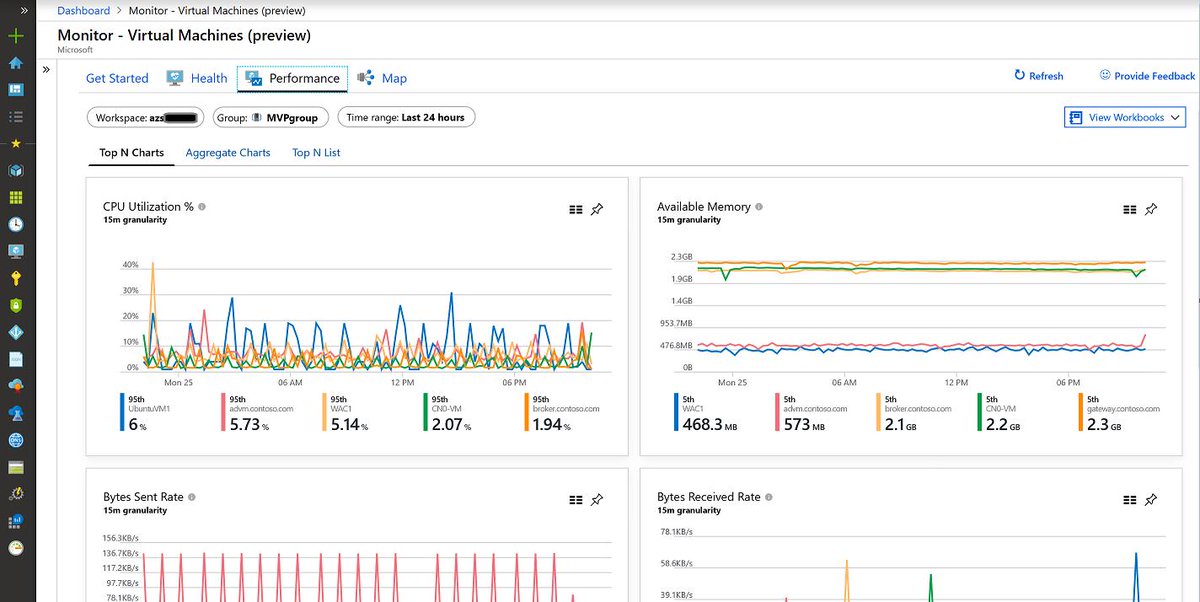Expand the collapsed blade panel chevron

(x=46, y=70)
